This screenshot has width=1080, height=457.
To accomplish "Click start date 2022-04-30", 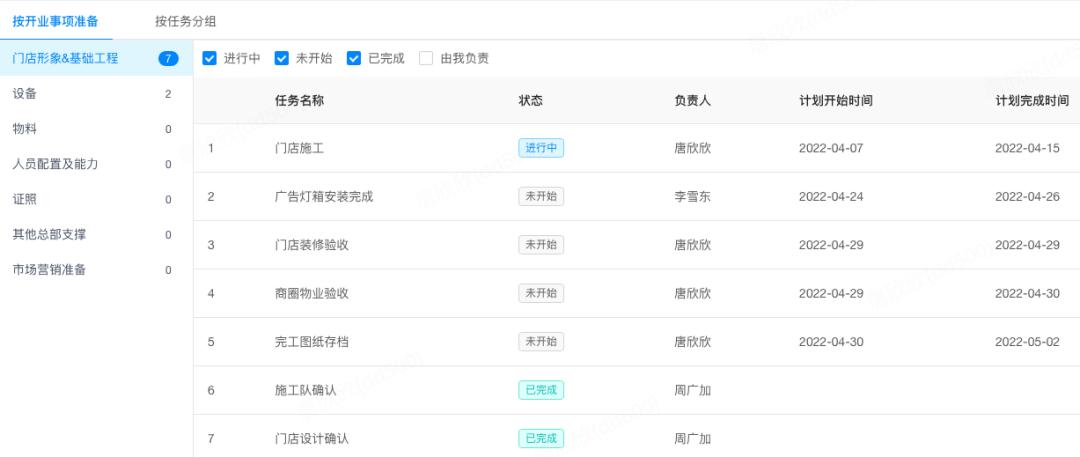I will tap(831, 341).
